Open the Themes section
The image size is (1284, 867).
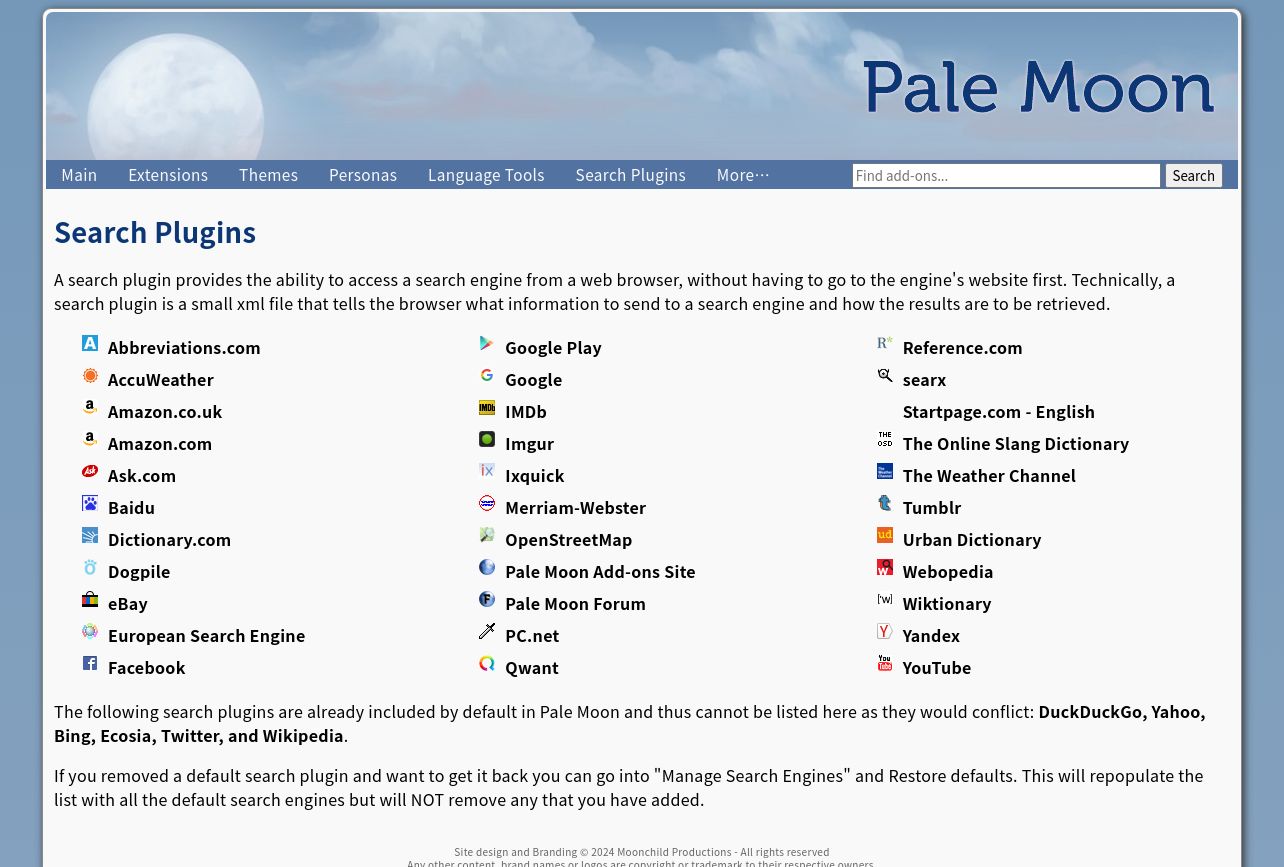click(x=268, y=175)
